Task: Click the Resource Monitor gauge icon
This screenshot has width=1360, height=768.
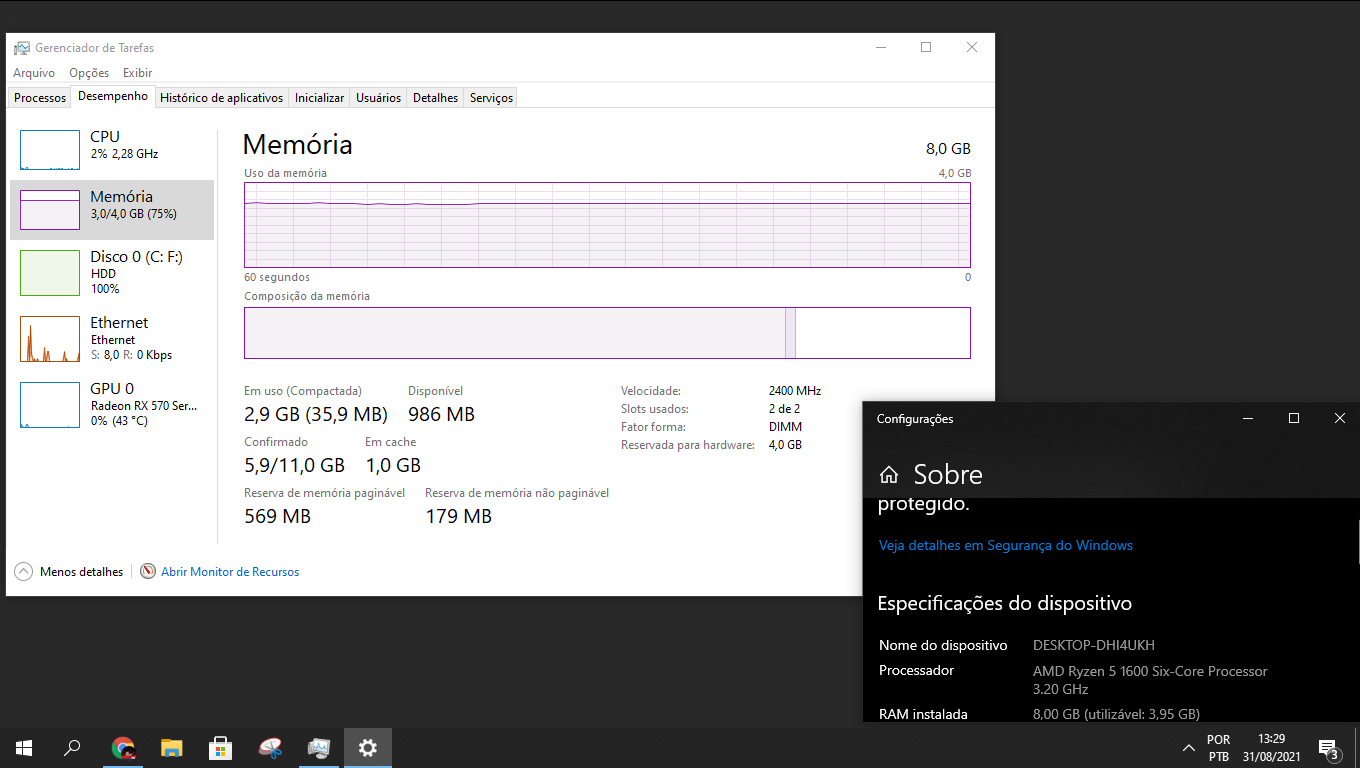Action: (x=148, y=572)
